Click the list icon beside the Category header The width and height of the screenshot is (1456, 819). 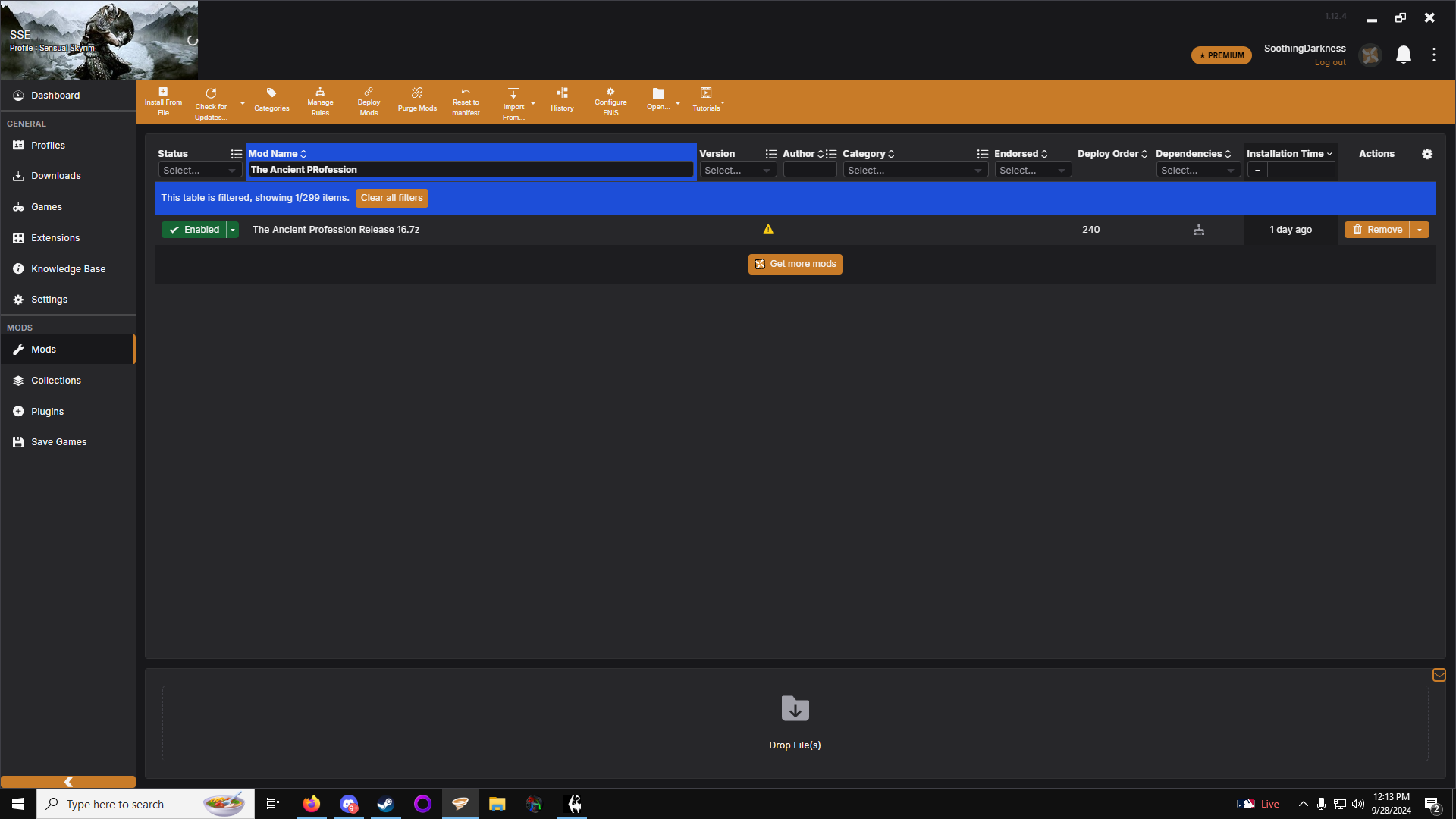tap(983, 154)
